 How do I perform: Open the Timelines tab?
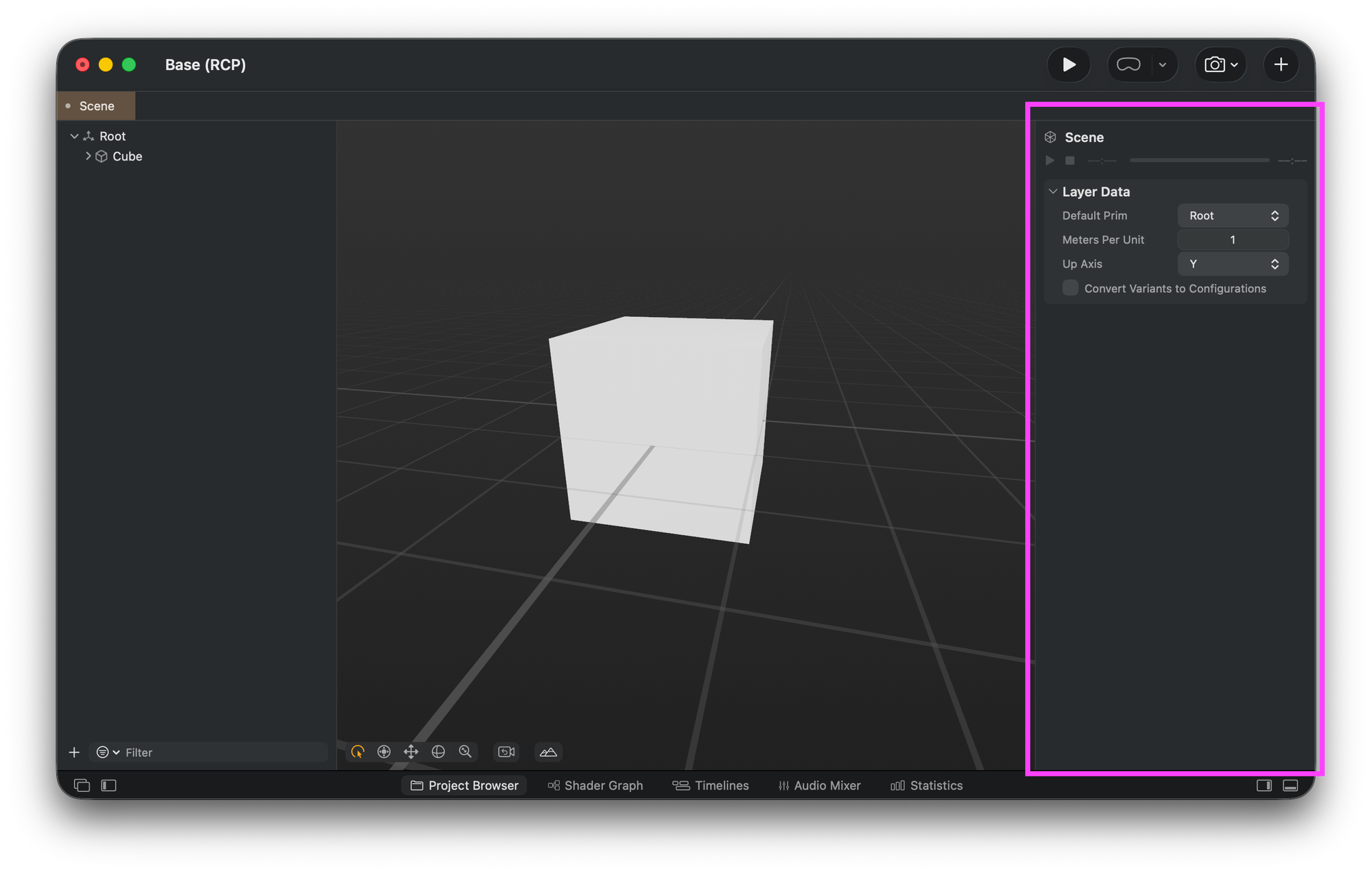[711, 786]
